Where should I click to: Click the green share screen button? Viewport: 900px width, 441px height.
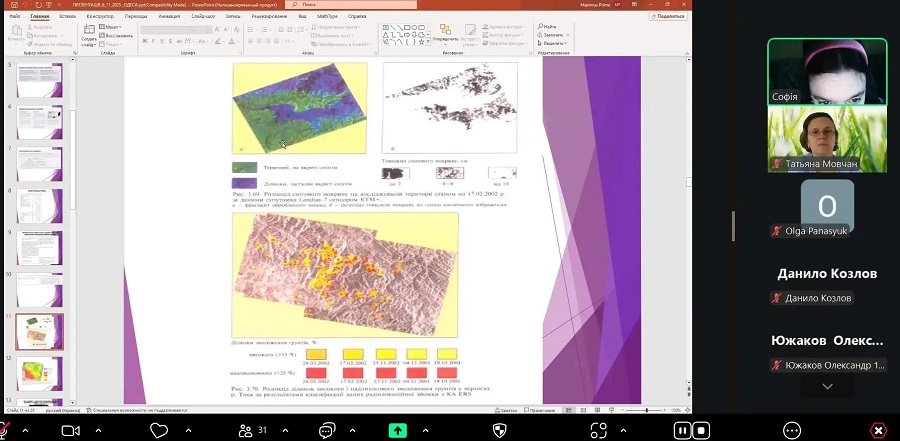pos(398,430)
